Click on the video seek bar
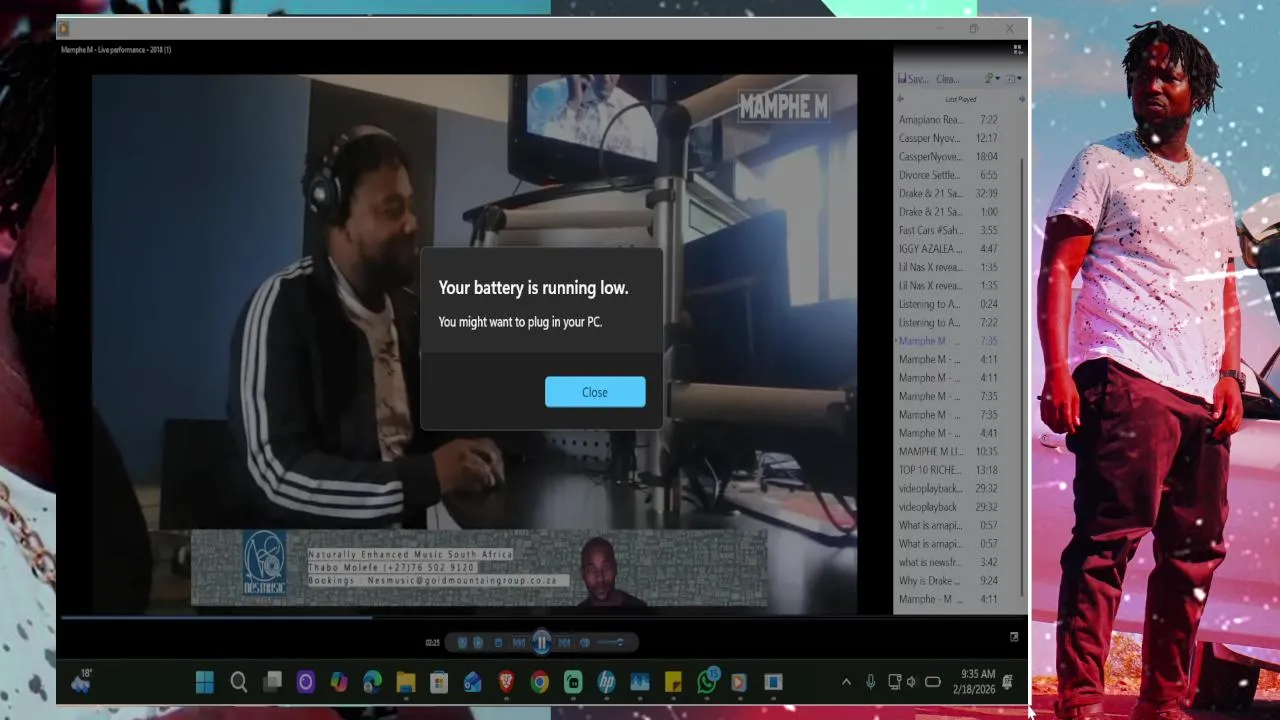The height and width of the screenshot is (720, 1280). tap(476, 617)
